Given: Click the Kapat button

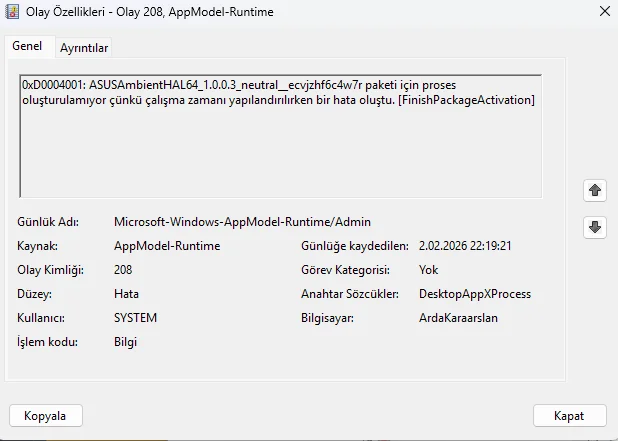Looking at the screenshot, I should (x=569, y=415).
